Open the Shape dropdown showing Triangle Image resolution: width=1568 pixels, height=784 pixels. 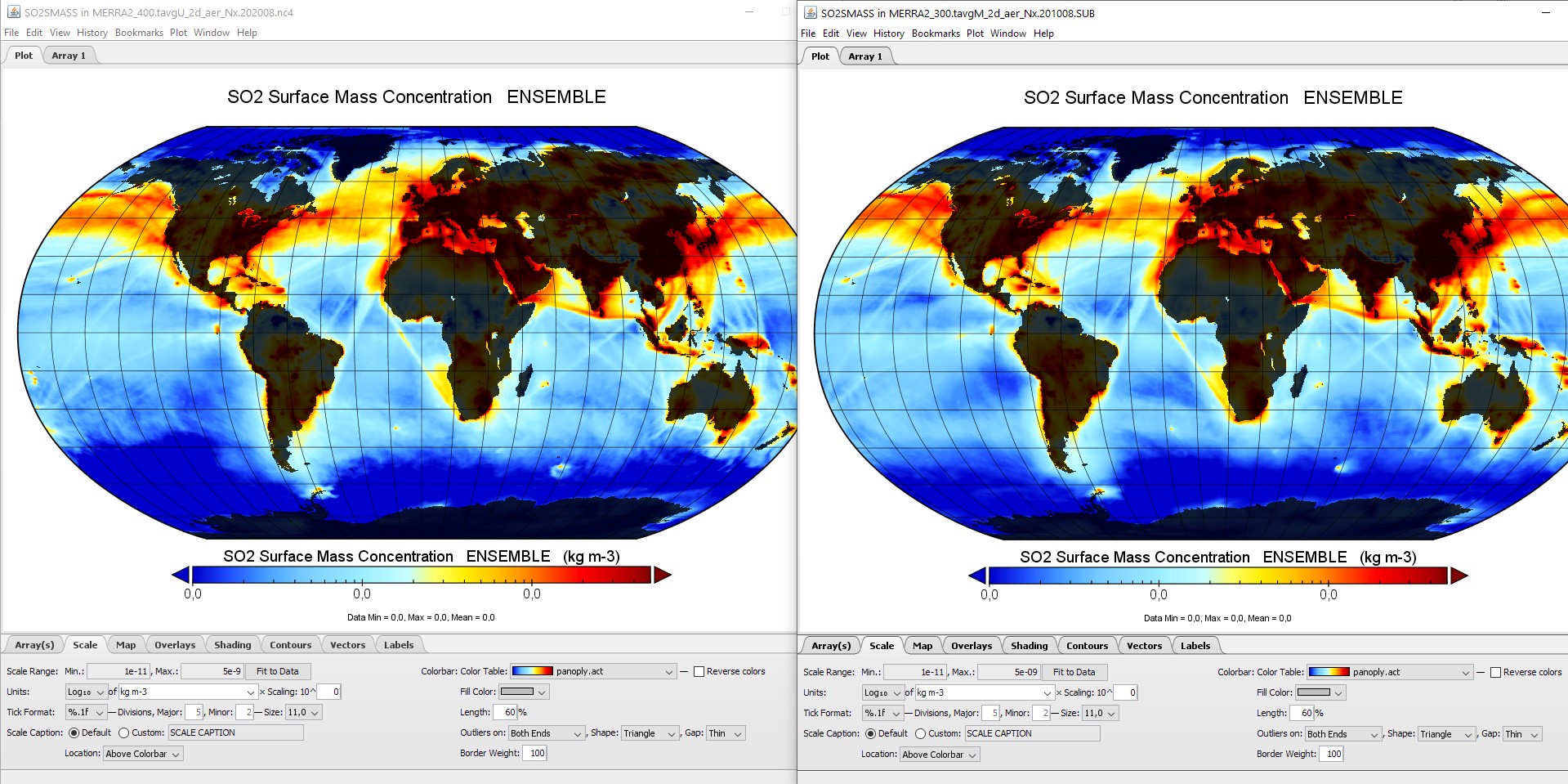click(650, 733)
